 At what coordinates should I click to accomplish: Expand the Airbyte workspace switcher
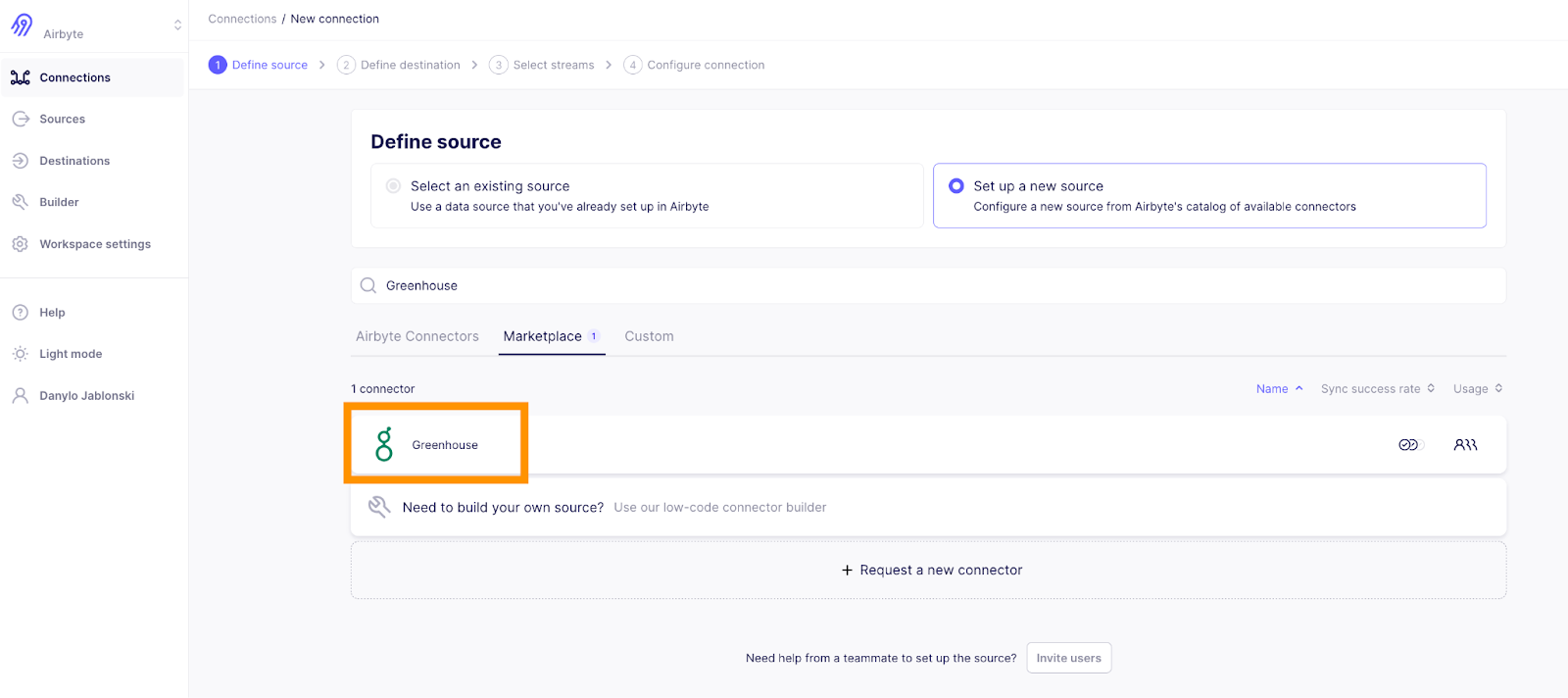[177, 25]
